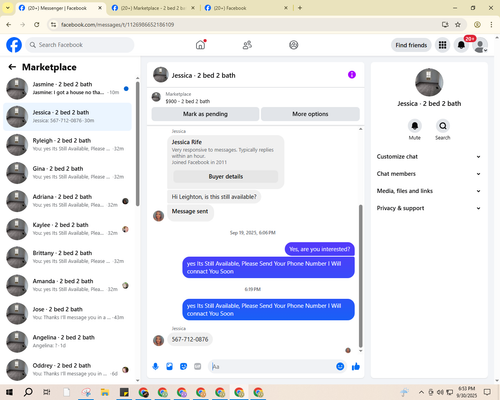This screenshot has width=500, height=400.
Task: Click Jessica's large profile thumbnail in right panel
Action: point(429,82)
